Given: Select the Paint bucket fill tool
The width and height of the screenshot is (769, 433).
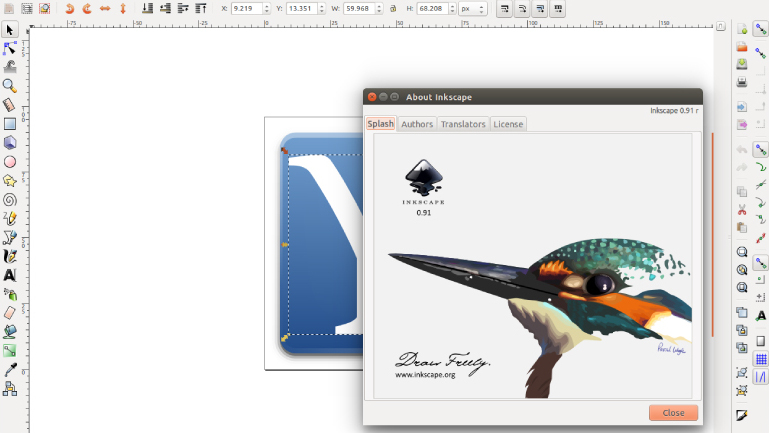Looking at the screenshot, I should tap(9, 332).
